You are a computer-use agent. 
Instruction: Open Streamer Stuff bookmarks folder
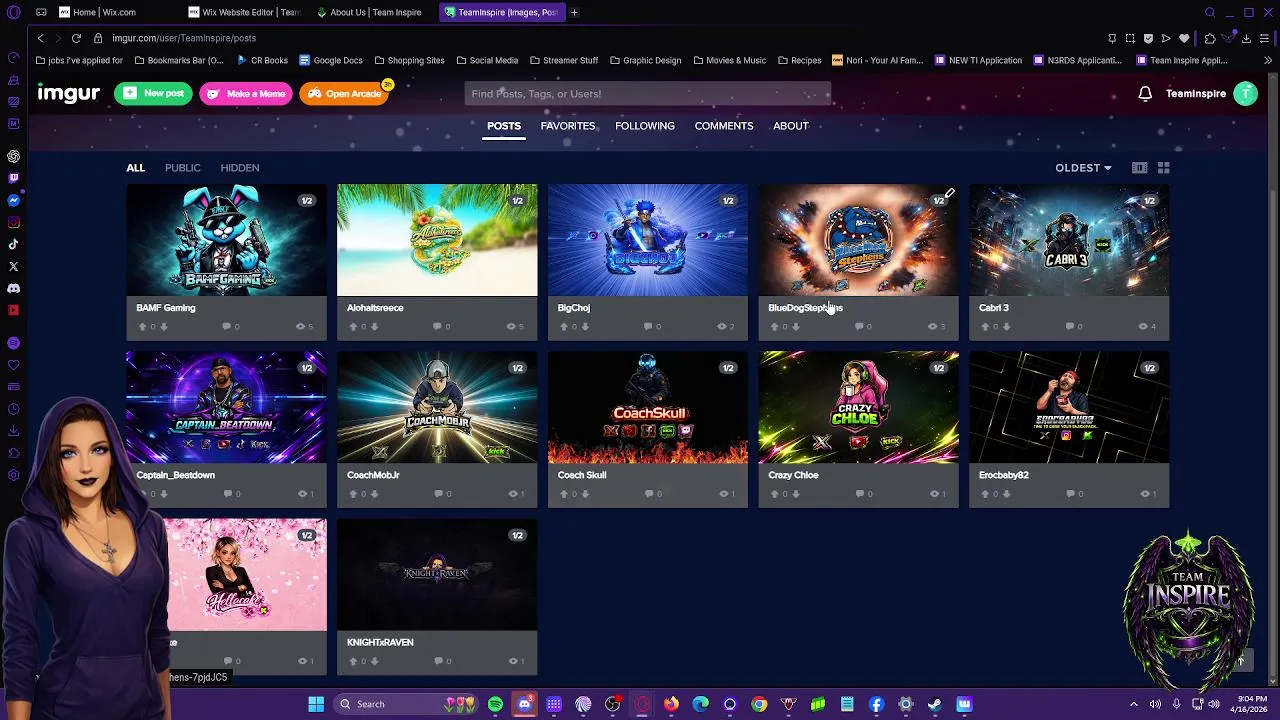coord(563,60)
